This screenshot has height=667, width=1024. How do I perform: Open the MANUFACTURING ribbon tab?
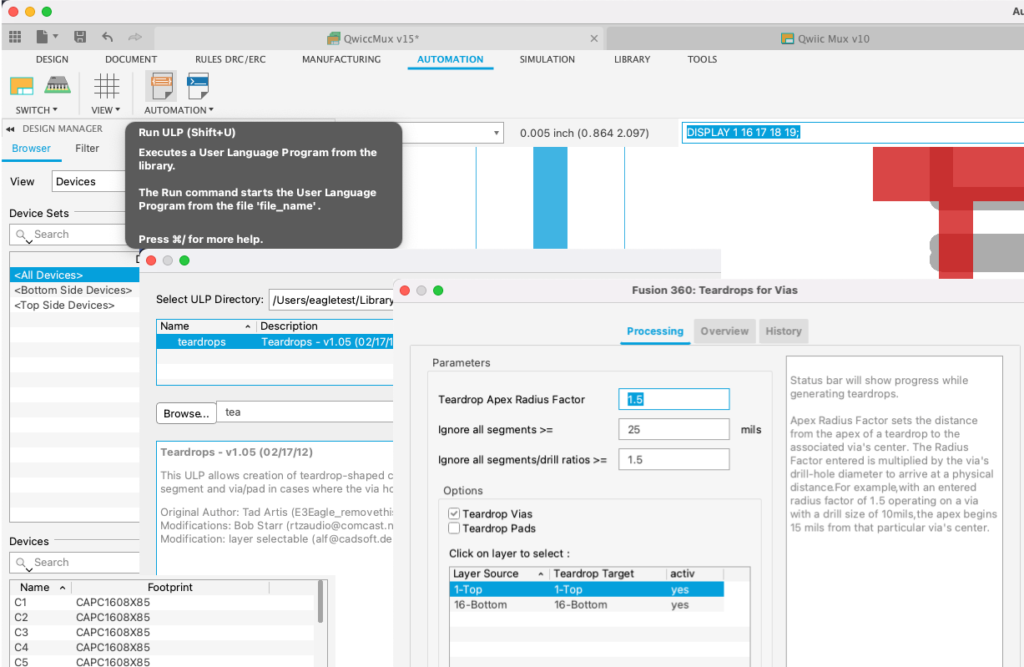click(x=341, y=59)
